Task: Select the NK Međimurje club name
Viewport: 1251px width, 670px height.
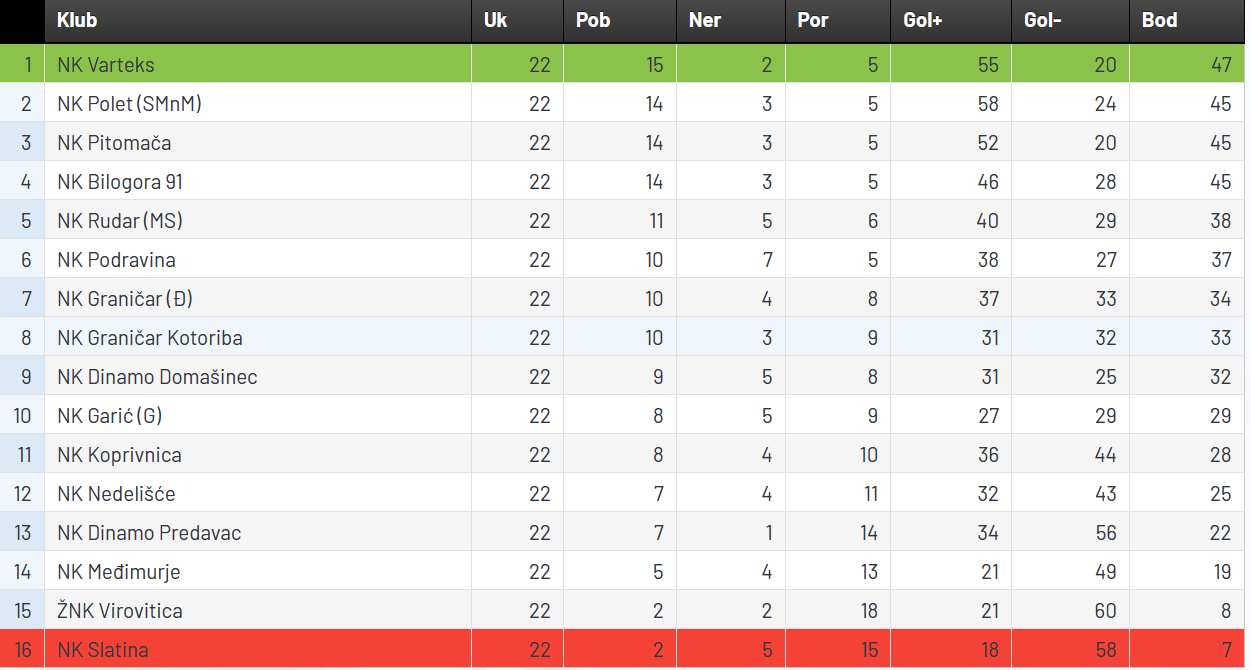Action: point(119,572)
